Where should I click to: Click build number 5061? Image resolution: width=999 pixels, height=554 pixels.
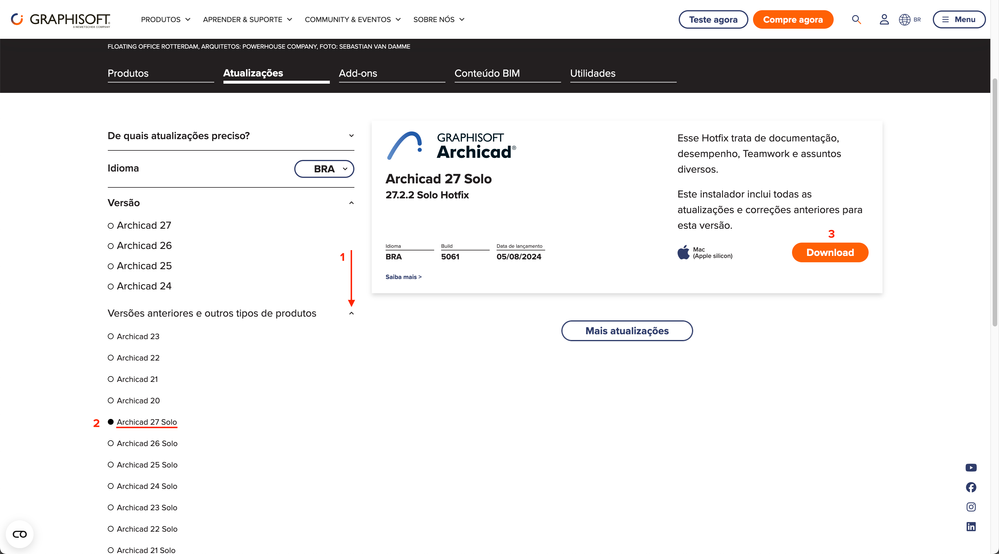point(450,257)
